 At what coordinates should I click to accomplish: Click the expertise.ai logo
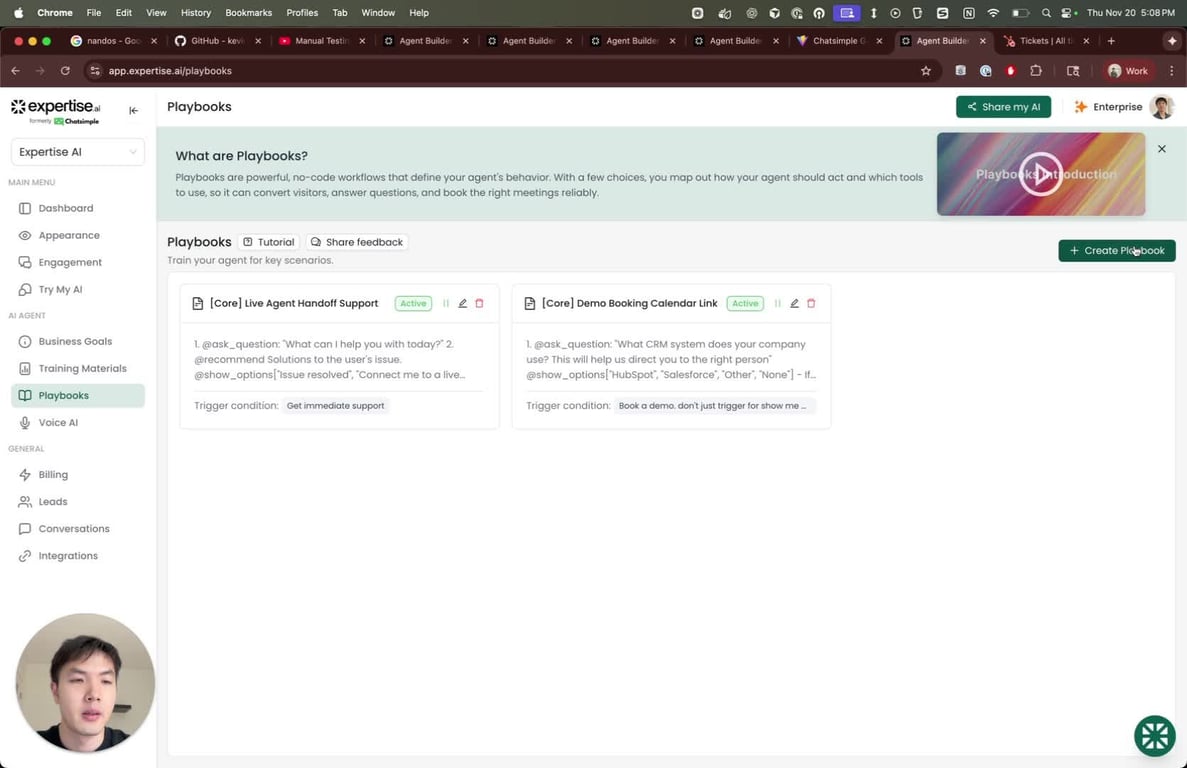tap(55, 110)
